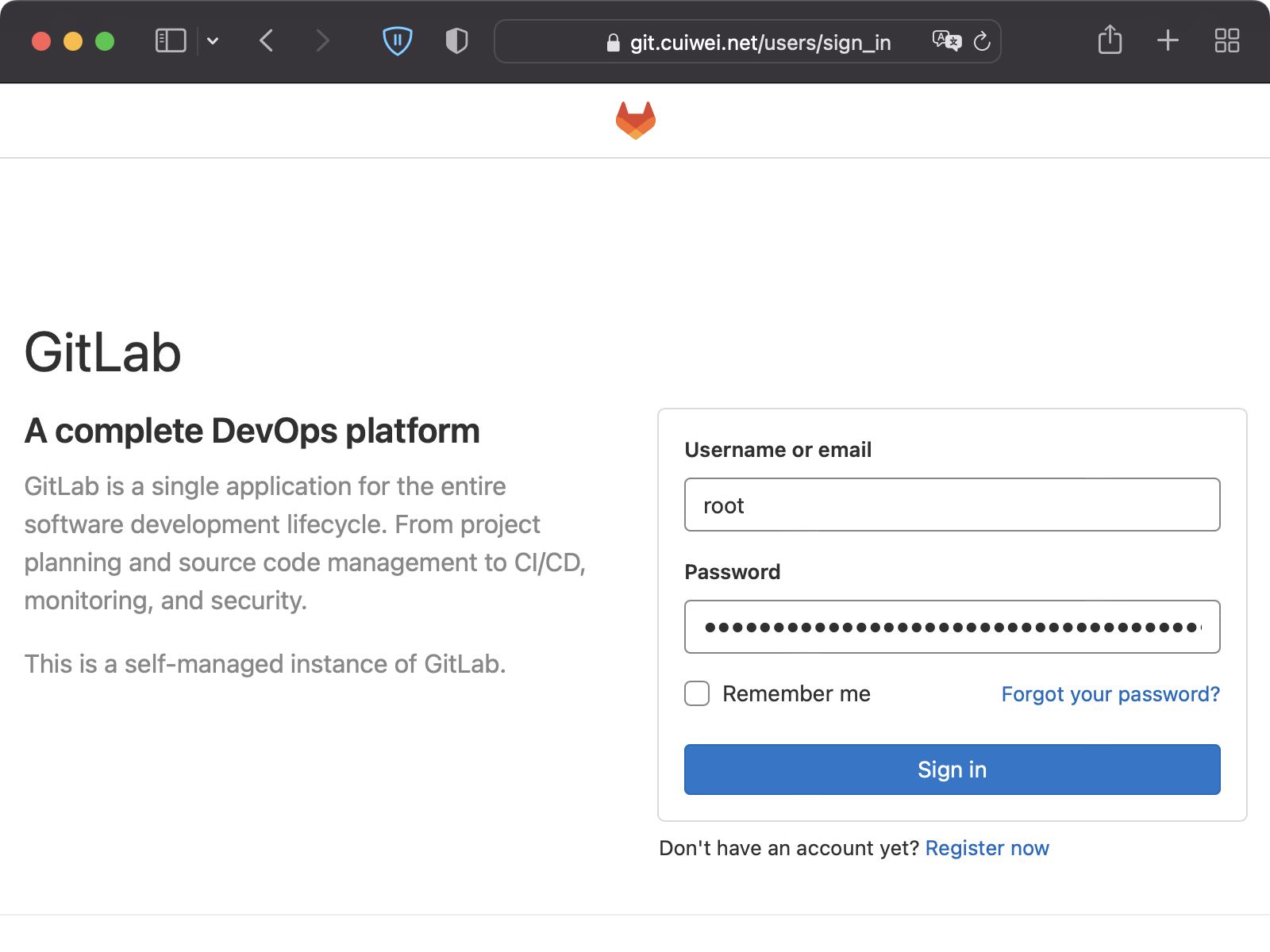The image size is (1270, 952).
Task: Click 'This is a self-managed instance' text
Action: point(265,664)
